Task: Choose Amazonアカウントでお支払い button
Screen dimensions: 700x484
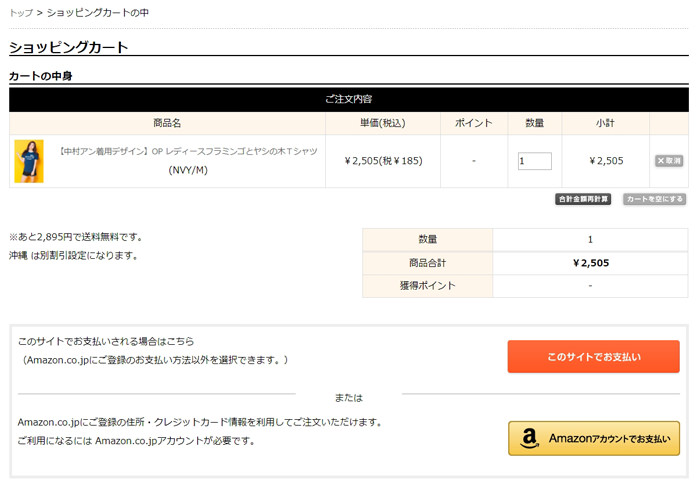Action: (593, 438)
